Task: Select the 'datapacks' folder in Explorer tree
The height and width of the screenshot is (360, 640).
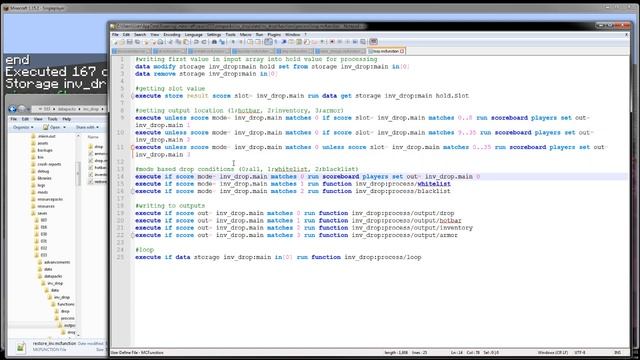Action: tap(53, 276)
